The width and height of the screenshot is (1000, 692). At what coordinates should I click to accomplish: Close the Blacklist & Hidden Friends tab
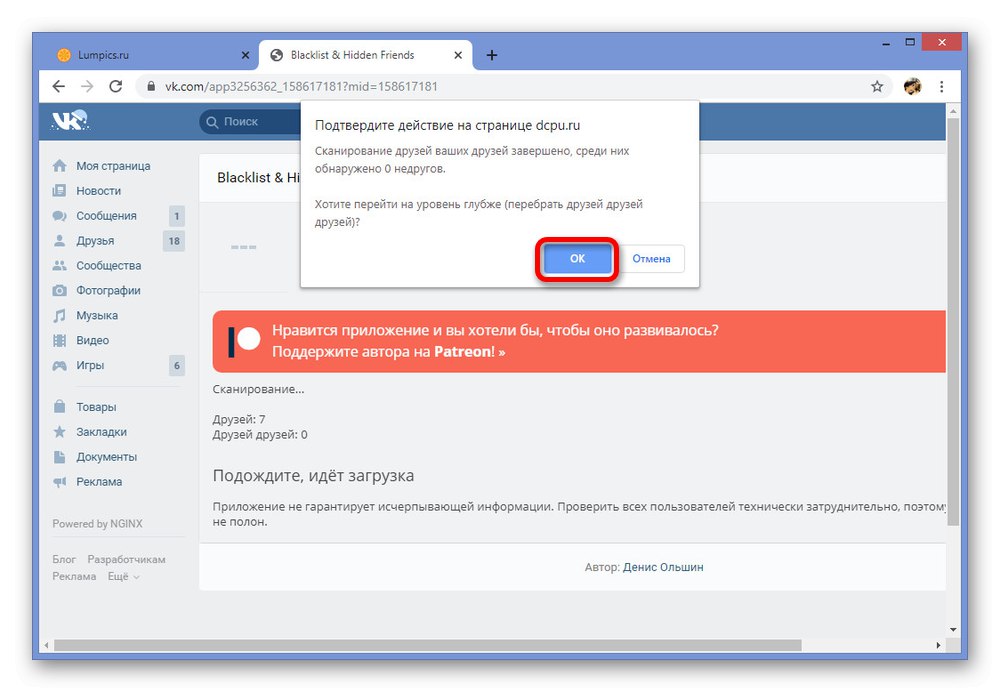pos(458,55)
